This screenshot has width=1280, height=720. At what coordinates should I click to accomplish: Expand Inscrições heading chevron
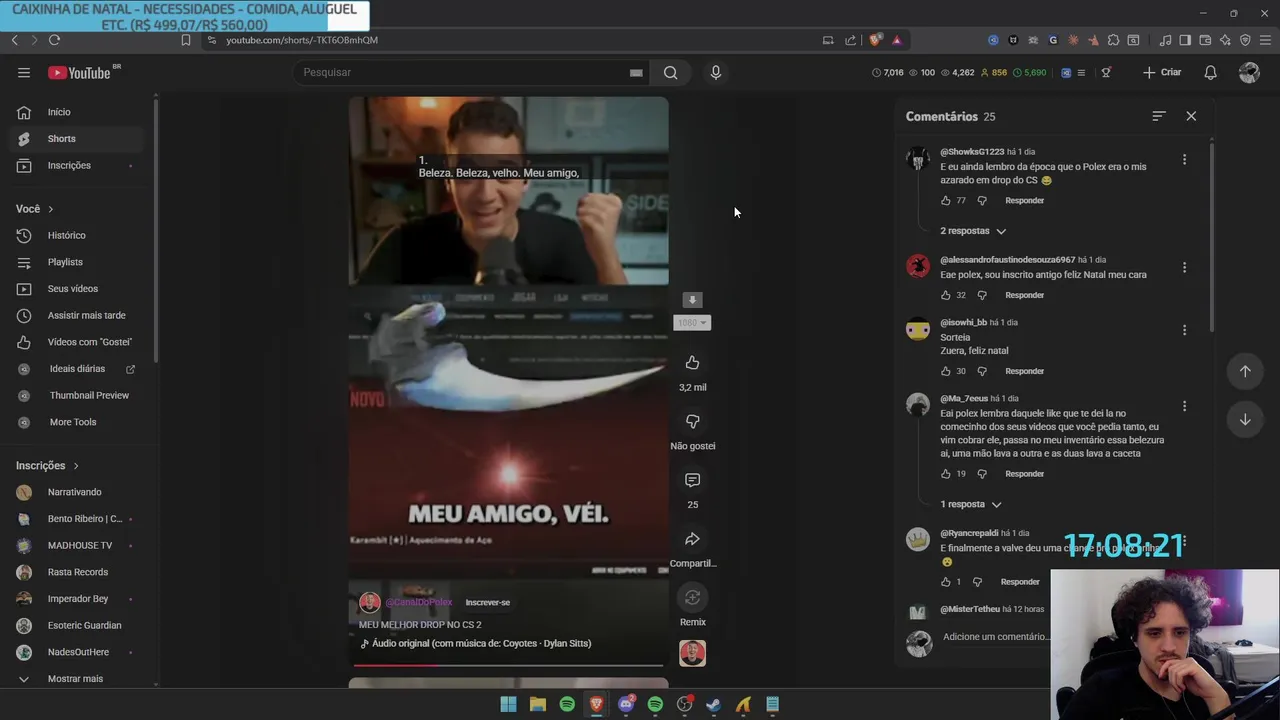tap(75, 466)
